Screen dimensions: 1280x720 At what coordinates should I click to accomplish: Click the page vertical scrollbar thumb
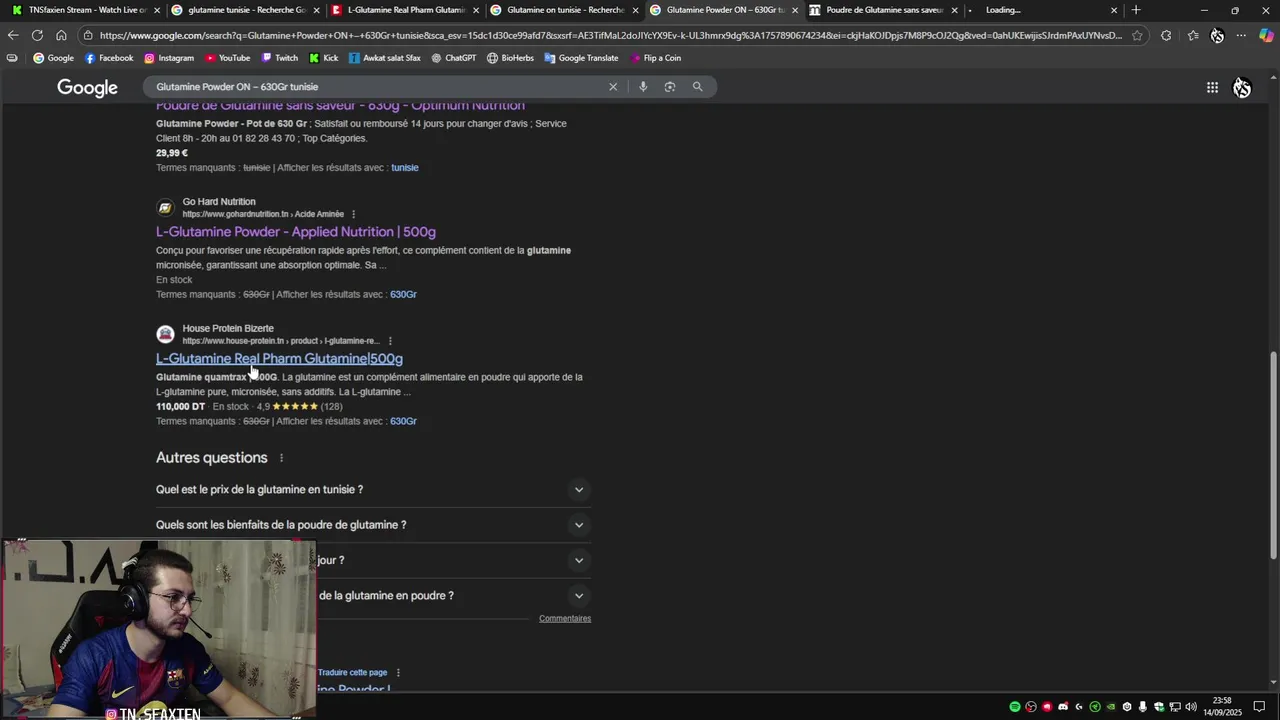[x=1273, y=455]
